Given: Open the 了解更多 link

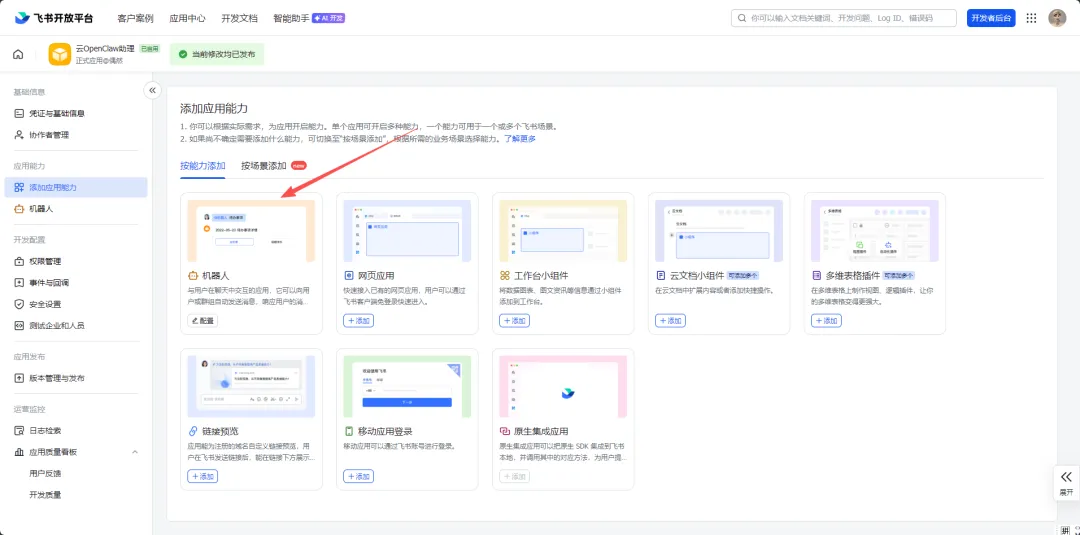Looking at the screenshot, I should point(519,138).
